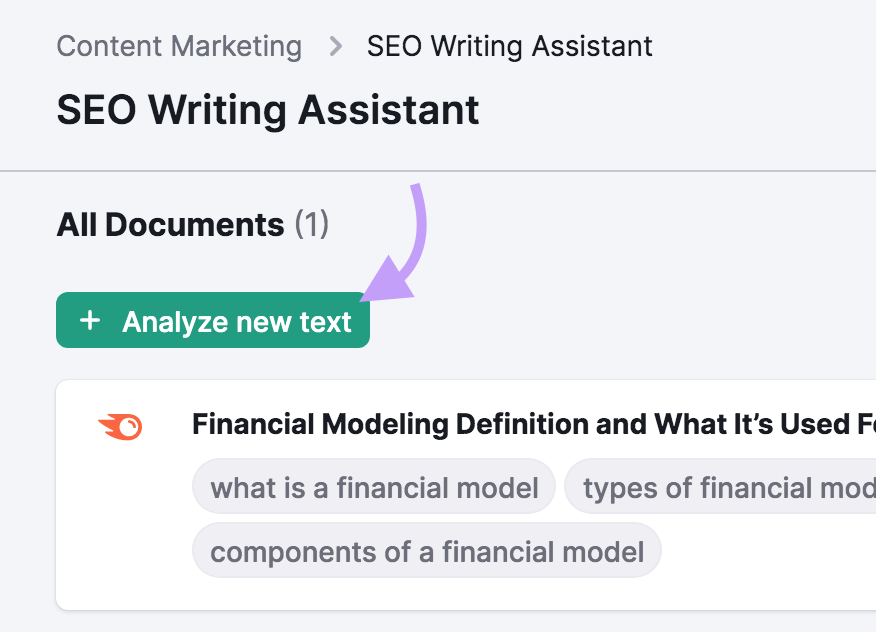Screen dimensions: 876x632
Task: Open the Content Marketing breadcrumb
Action: pos(179,46)
